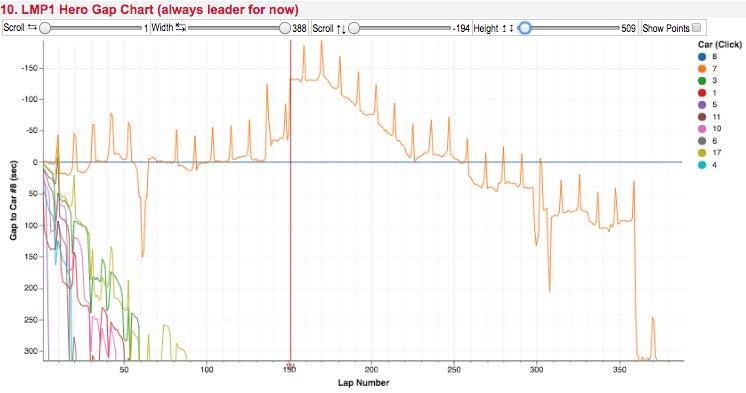Click the '100' lap x-axis tick label

pos(206,370)
